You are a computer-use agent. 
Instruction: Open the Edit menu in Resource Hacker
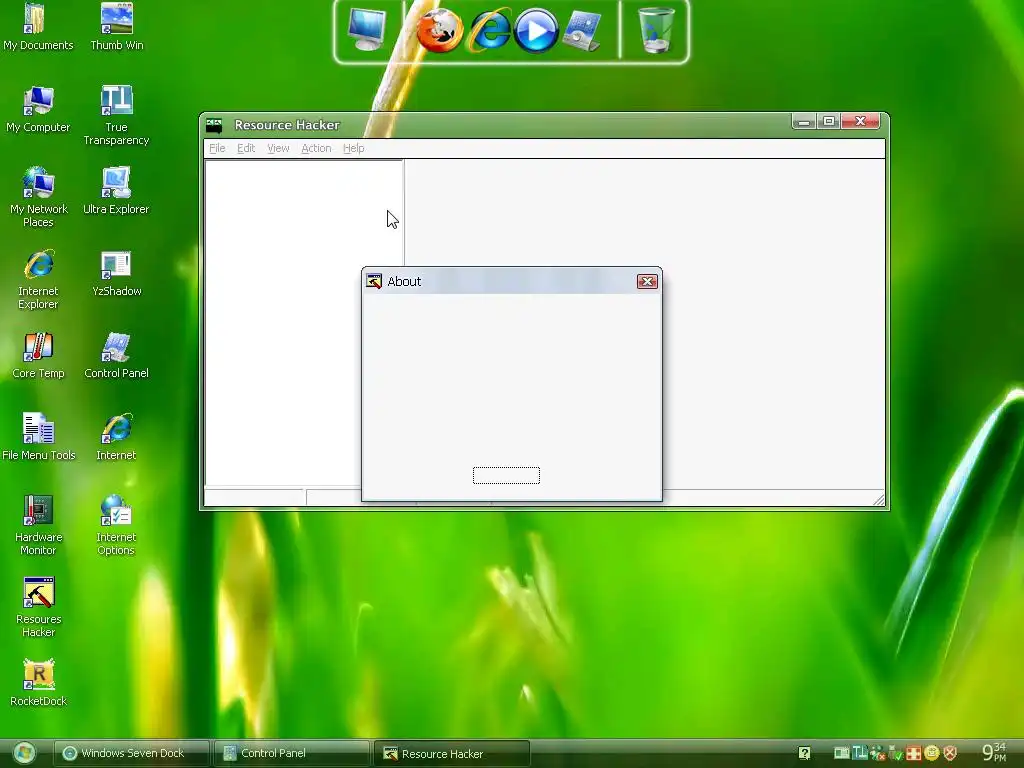pyautogui.click(x=246, y=148)
